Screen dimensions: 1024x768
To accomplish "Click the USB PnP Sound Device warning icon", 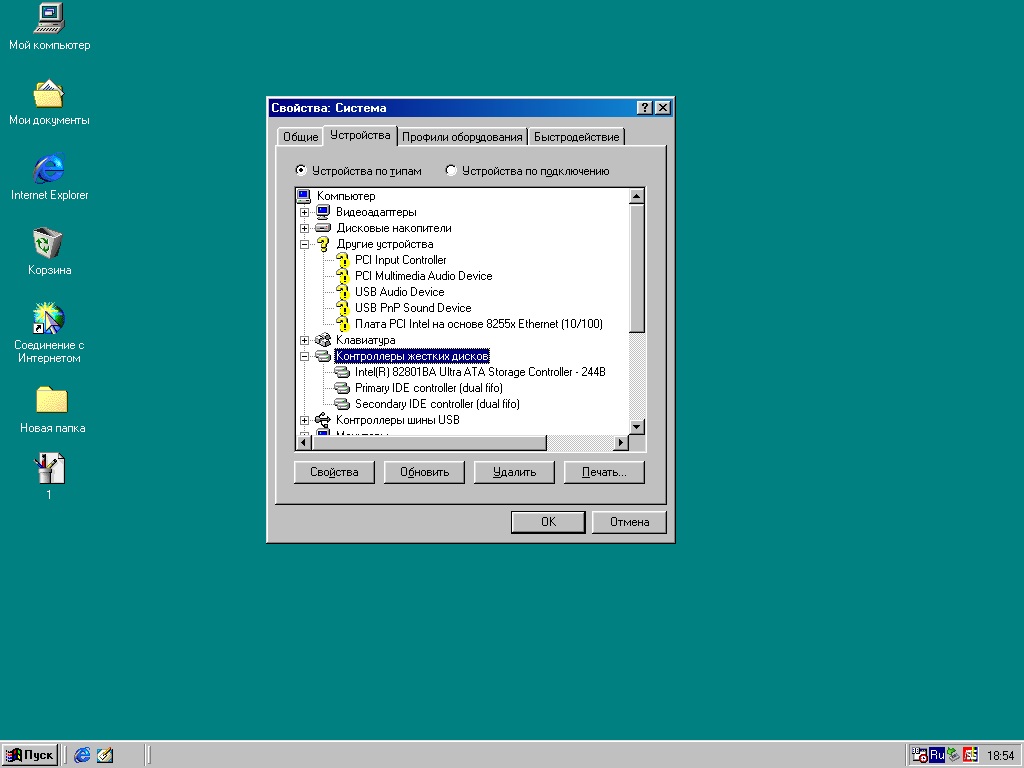I will pyautogui.click(x=343, y=308).
